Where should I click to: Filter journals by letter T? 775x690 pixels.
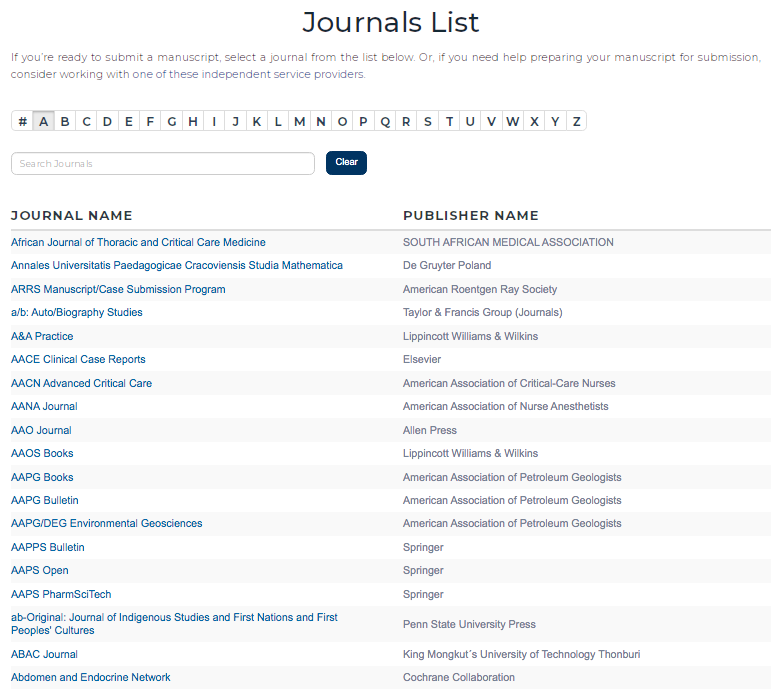coord(449,121)
